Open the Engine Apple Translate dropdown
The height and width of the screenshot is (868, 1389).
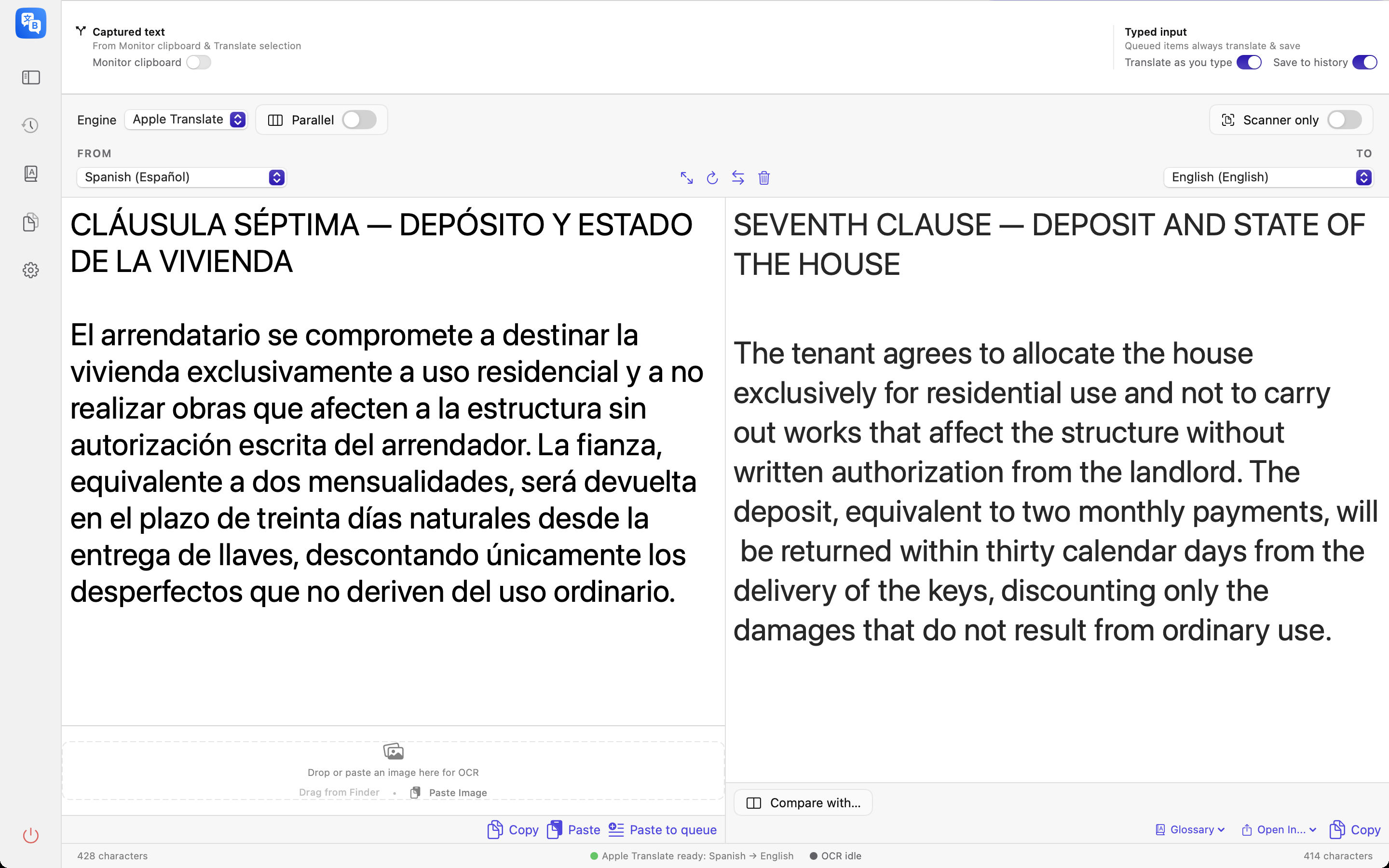pos(187,120)
